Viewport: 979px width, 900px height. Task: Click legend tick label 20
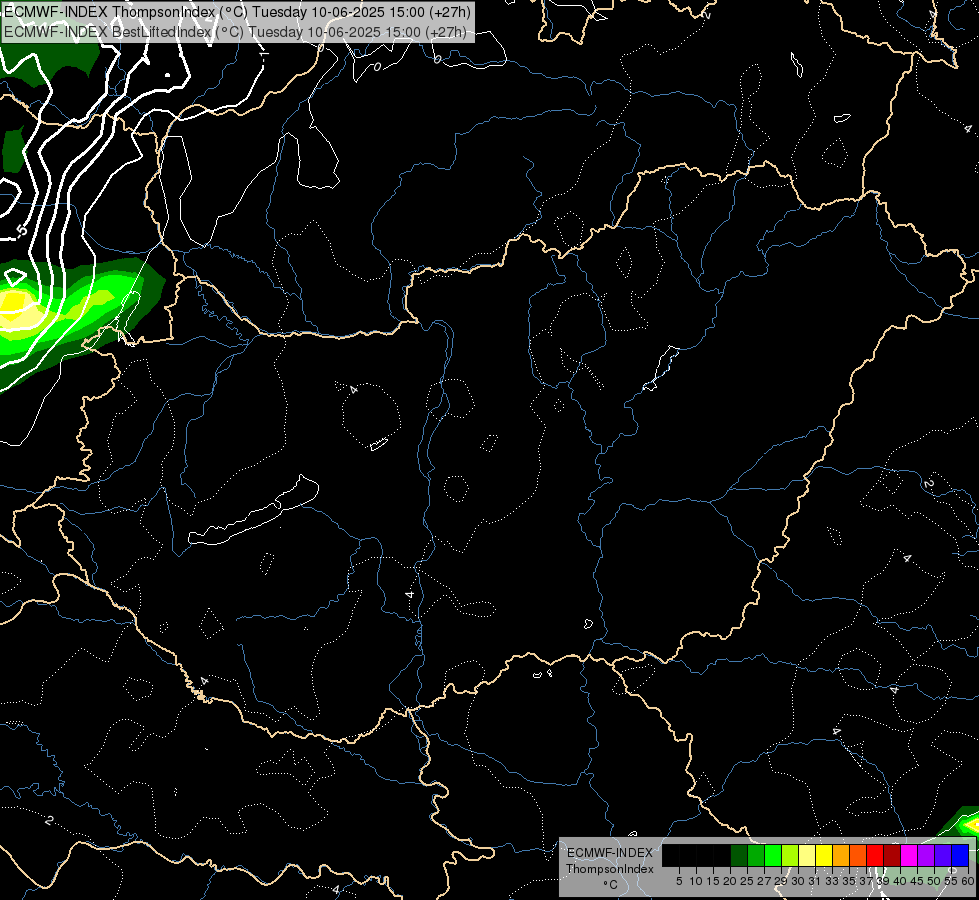(x=731, y=881)
